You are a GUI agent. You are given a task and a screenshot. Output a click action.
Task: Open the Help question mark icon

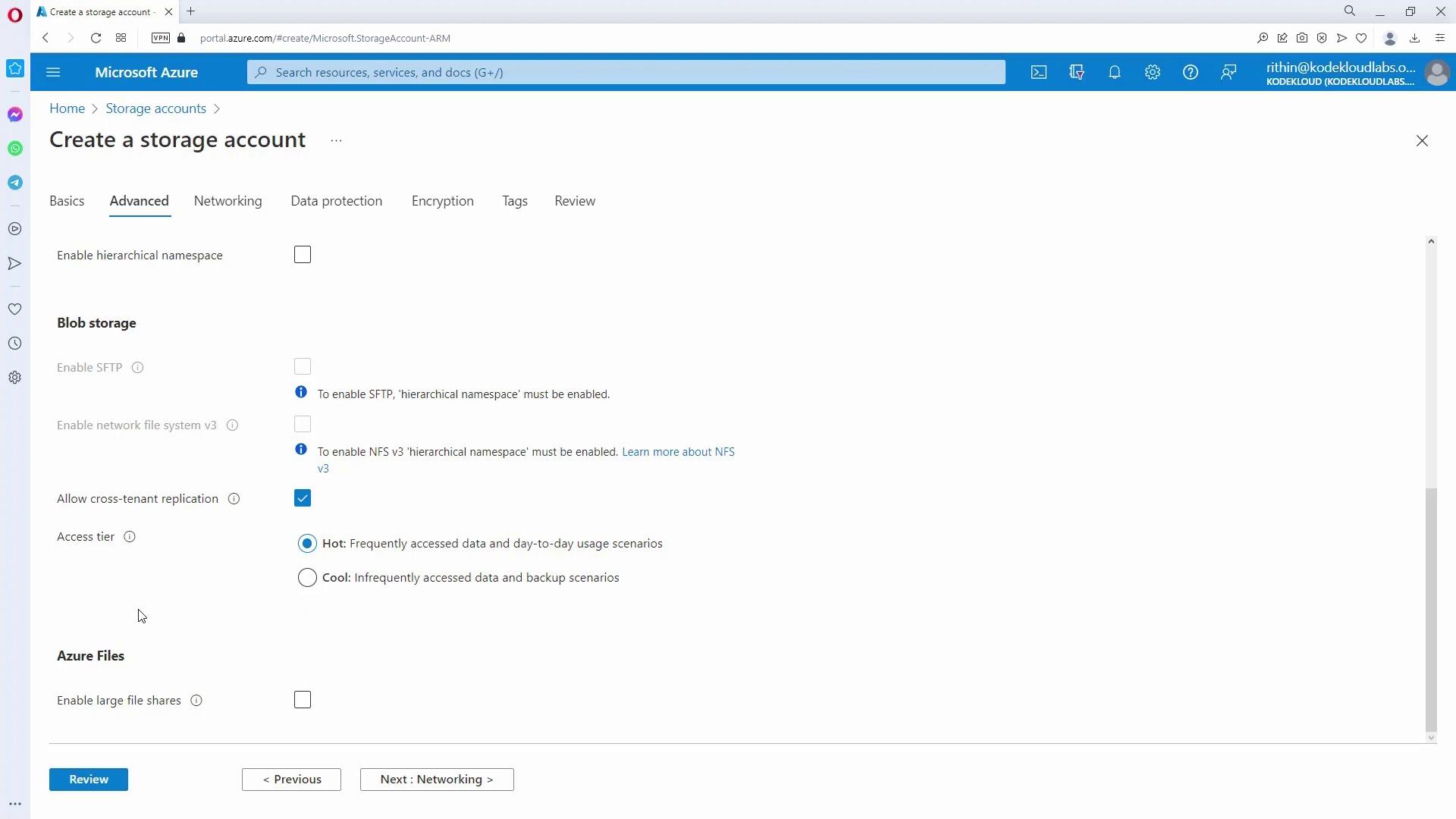pos(1191,72)
